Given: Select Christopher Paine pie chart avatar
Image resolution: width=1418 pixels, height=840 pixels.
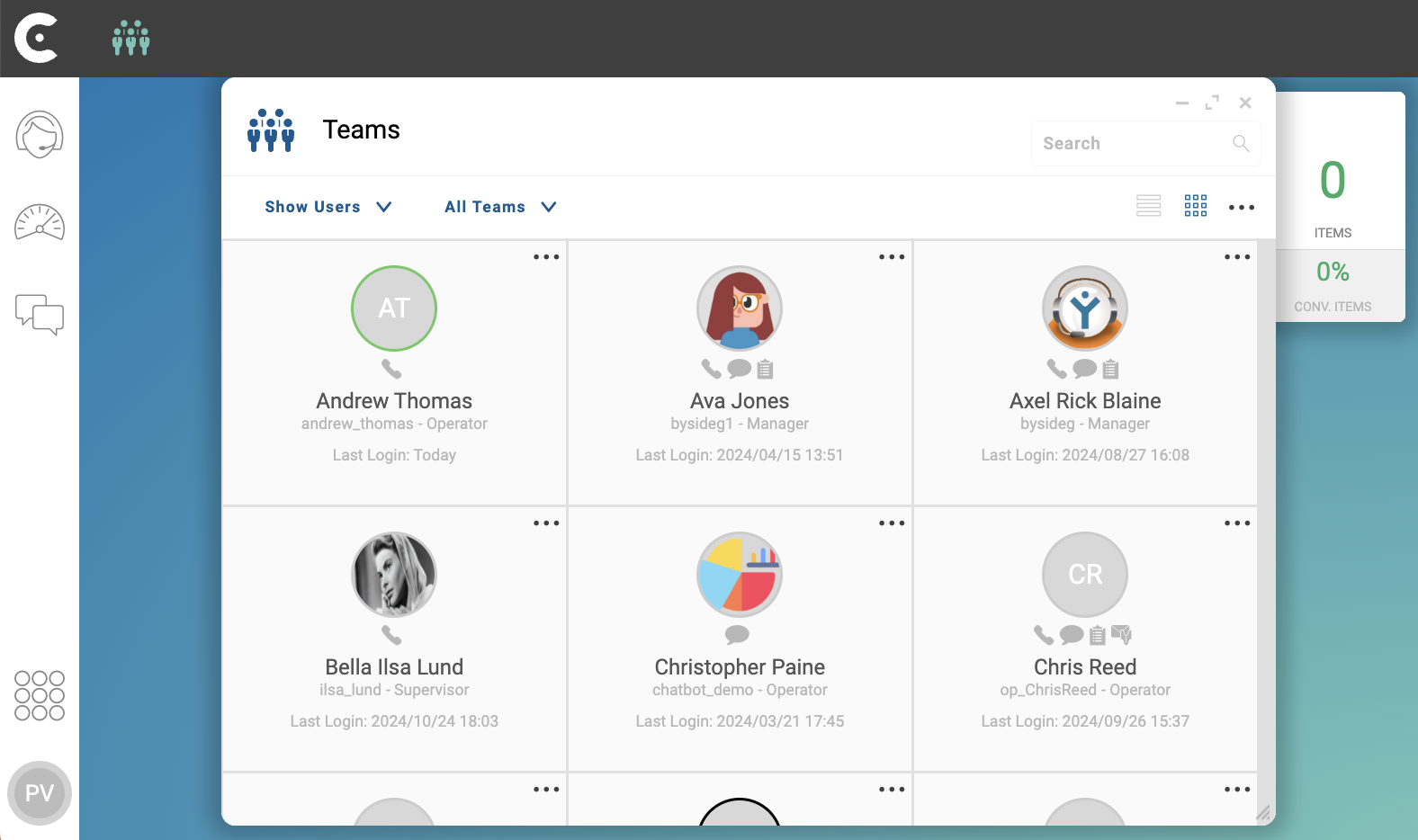Looking at the screenshot, I should [740, 575].
